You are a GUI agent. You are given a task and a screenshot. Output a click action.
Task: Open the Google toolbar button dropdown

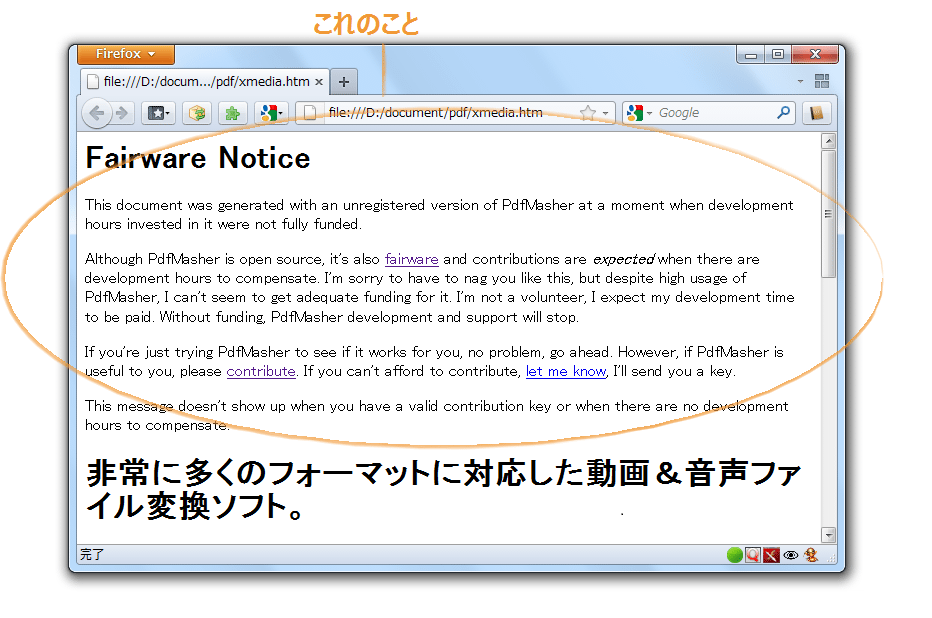[271, 113]
